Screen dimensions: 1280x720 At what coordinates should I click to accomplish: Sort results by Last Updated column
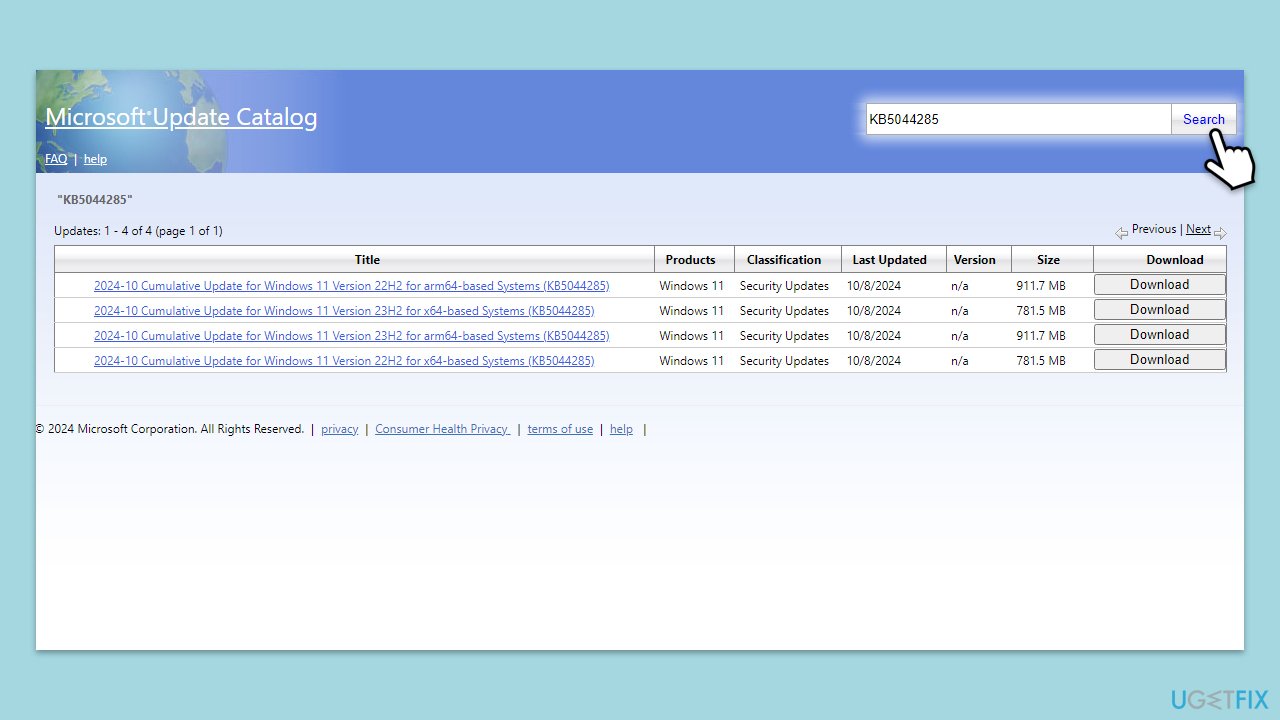889,260
